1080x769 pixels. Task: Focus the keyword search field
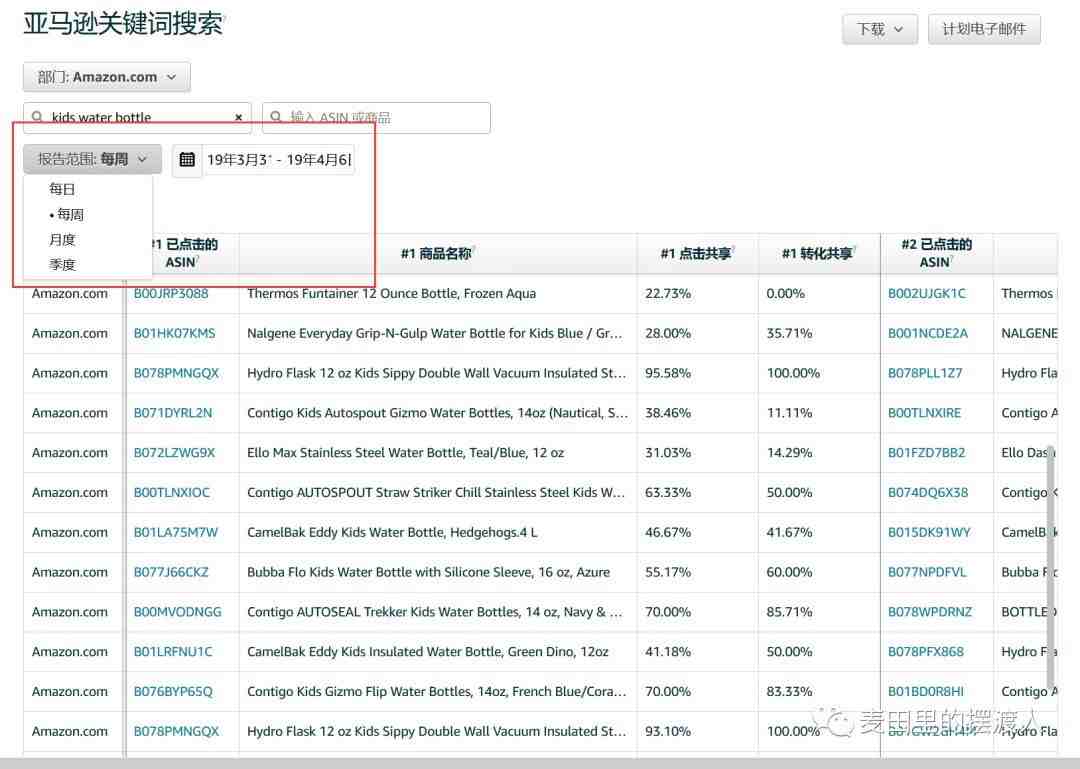(x=137, y=118)
